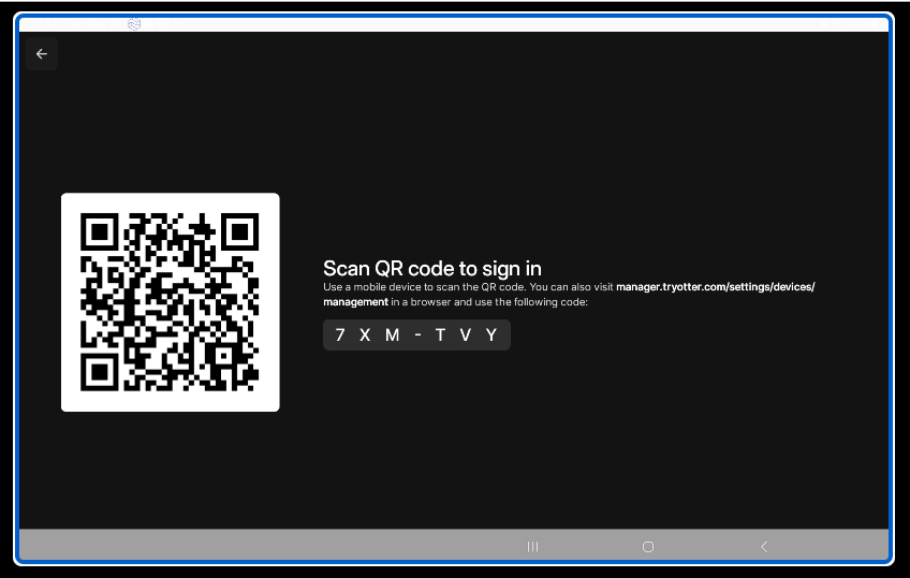This screenshot has height=578, width=910.
Task: Click the letter V in the sign-in code
Action: (465, 335)
